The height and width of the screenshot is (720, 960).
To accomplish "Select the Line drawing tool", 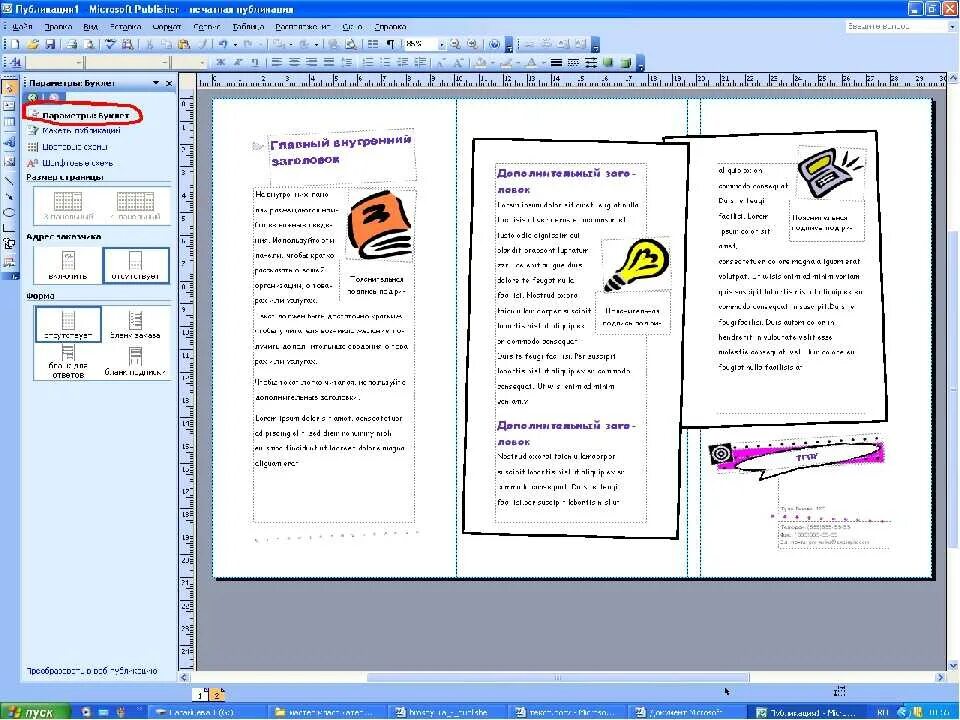I will (9, 181).
